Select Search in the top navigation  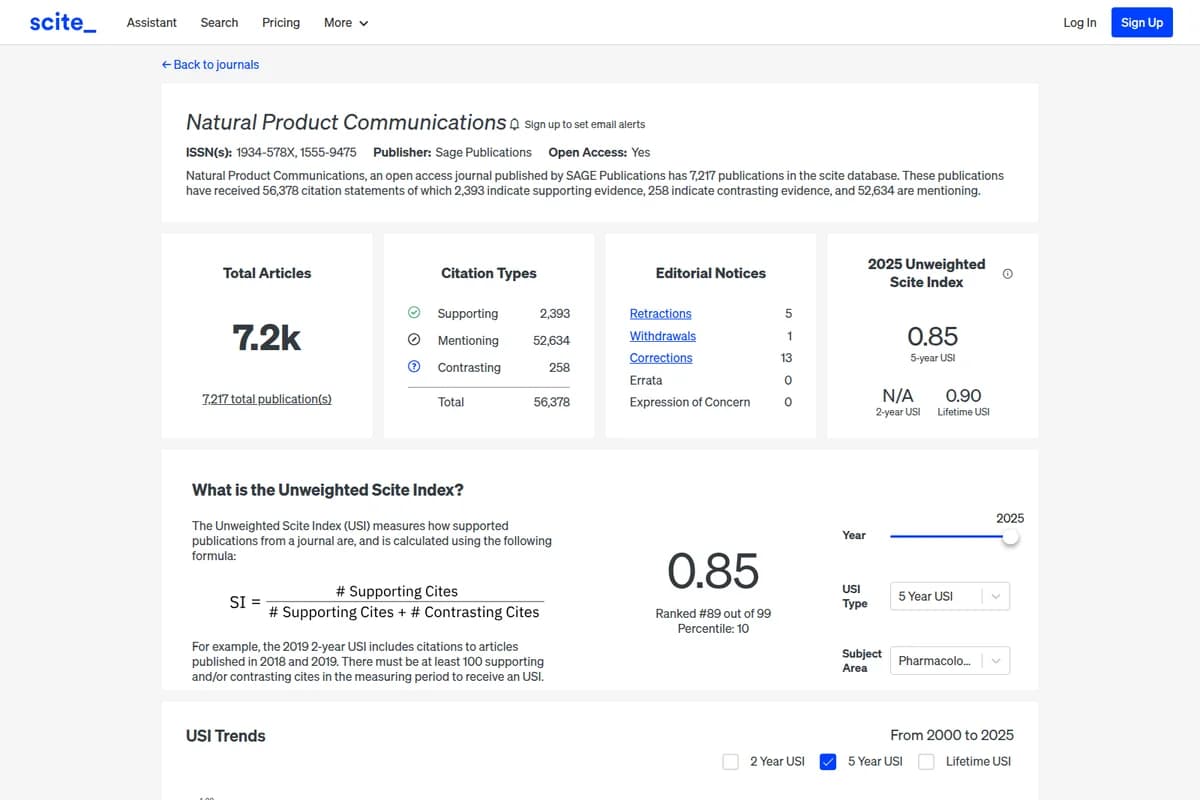point(218,22)
